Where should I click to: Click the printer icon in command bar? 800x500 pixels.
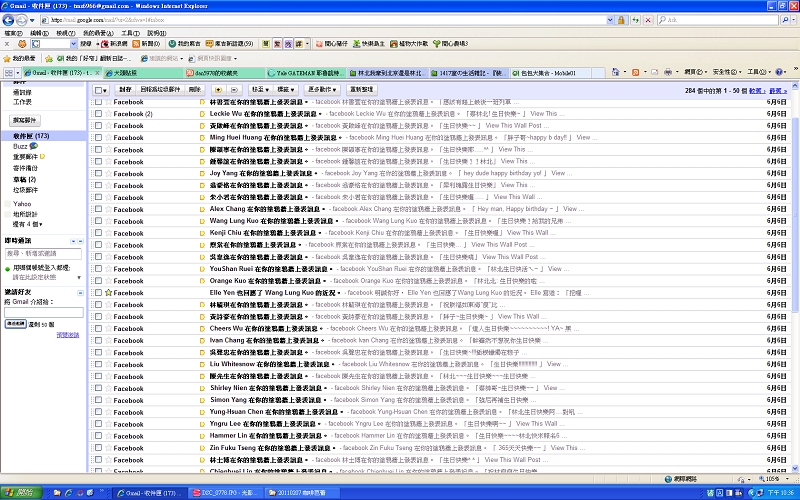[668, 72]
